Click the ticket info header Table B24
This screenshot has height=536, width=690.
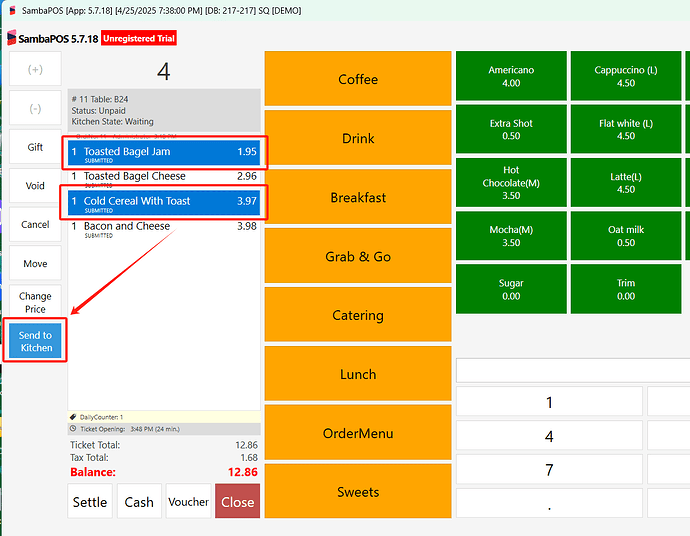(x=164, y=110)
